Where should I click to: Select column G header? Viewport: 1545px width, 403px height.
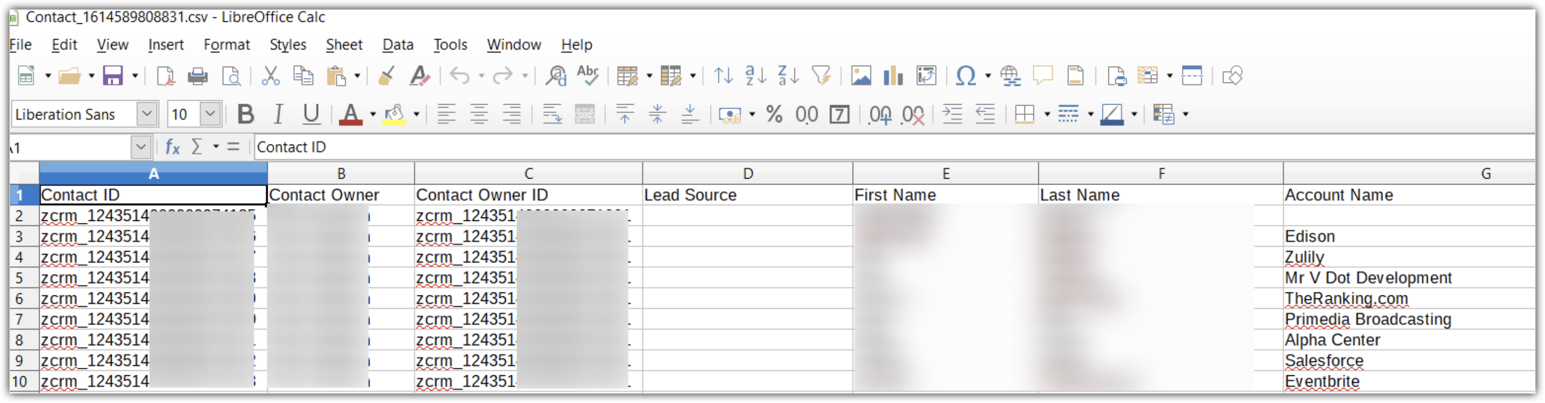1485,174
